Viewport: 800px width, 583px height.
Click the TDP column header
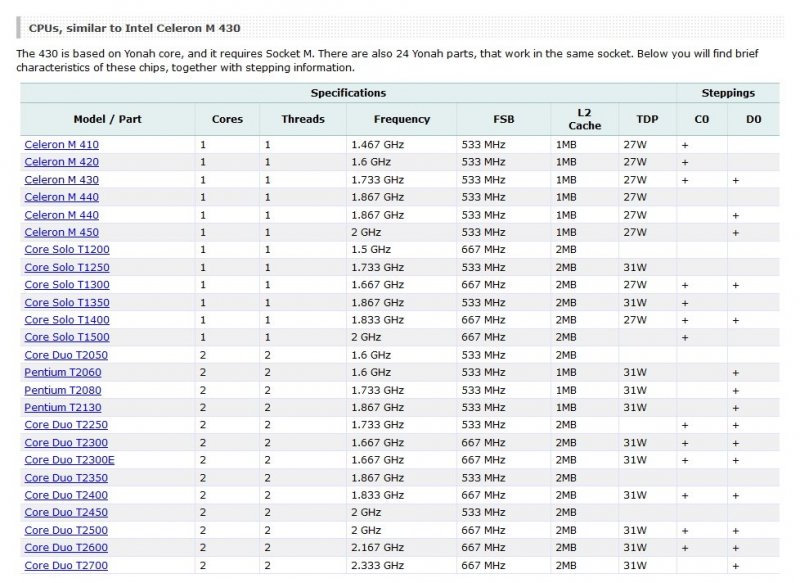click(647, 119)
